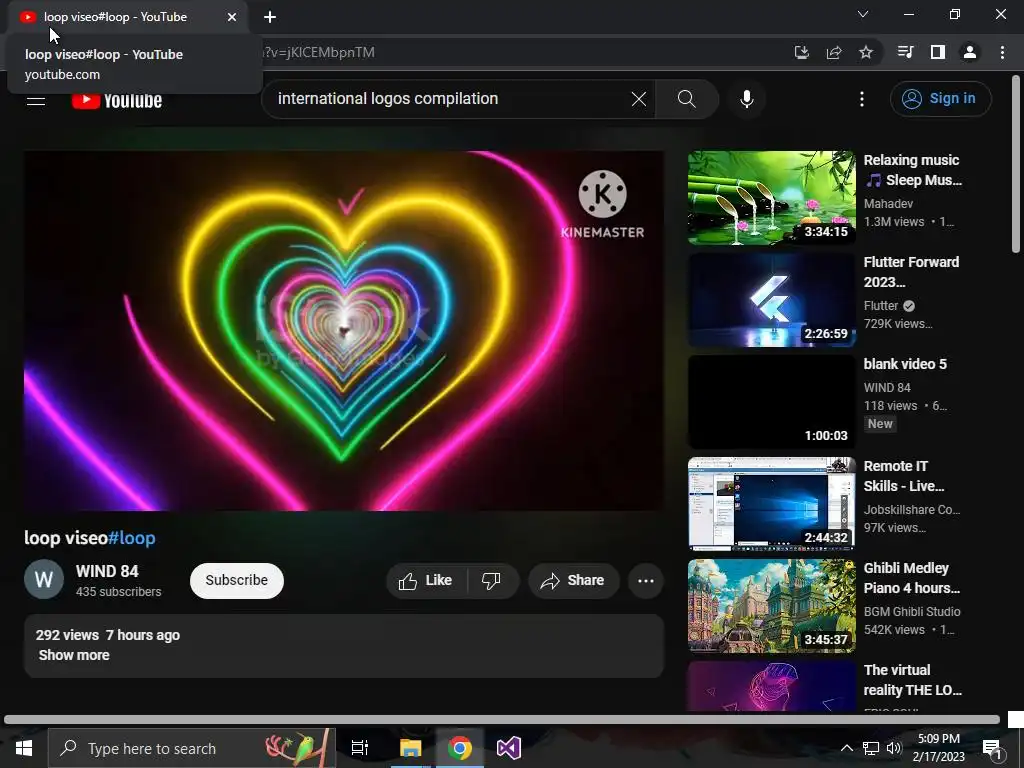Open WIND 84 channel name link
Image resolution: width=1024 pixels, height=768 pixels.
coord(107,571)
